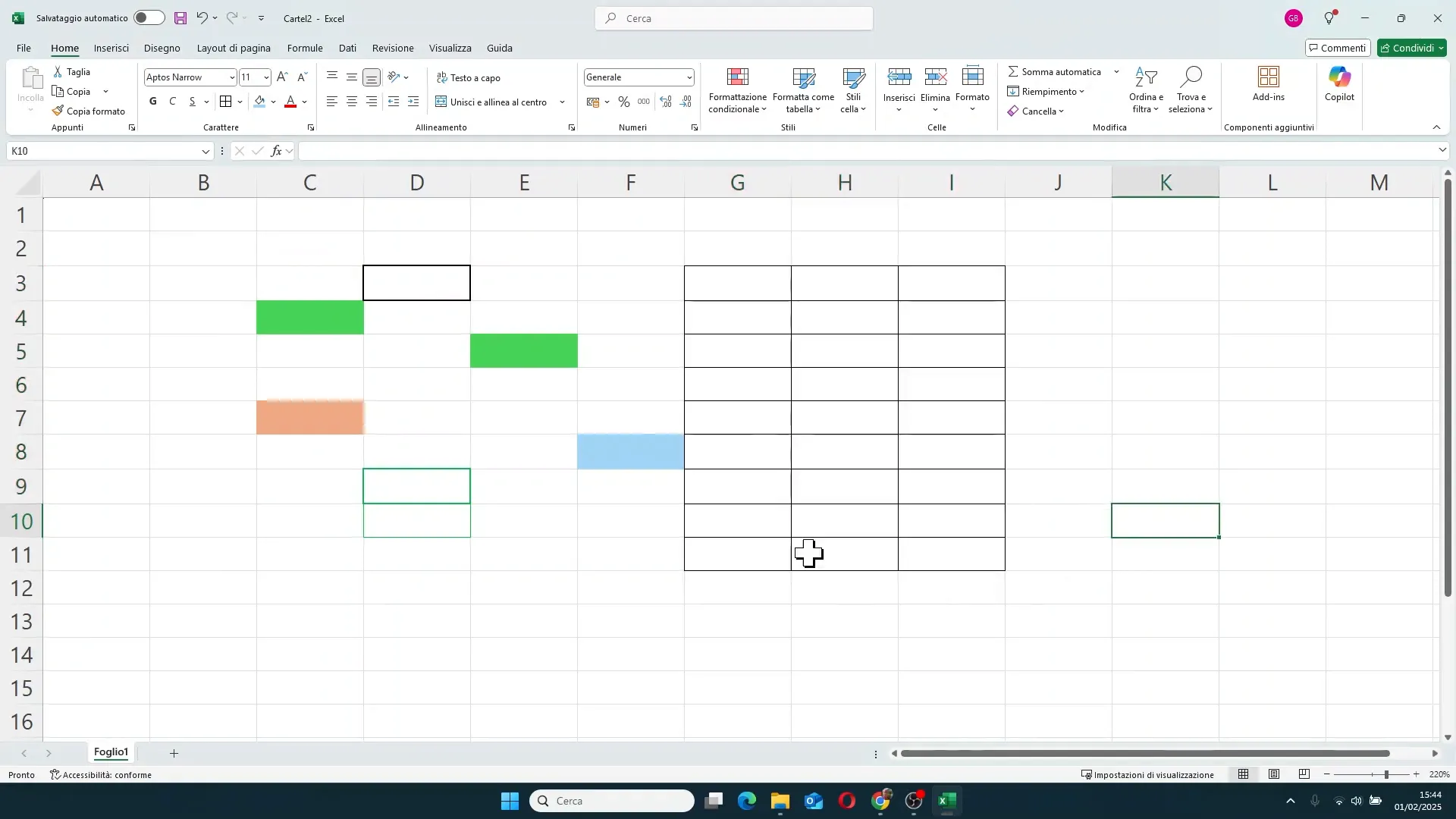This screenshot has width=1456, height=819.
Task: Click the Add-ins icon
Action: coord(1269,77)
